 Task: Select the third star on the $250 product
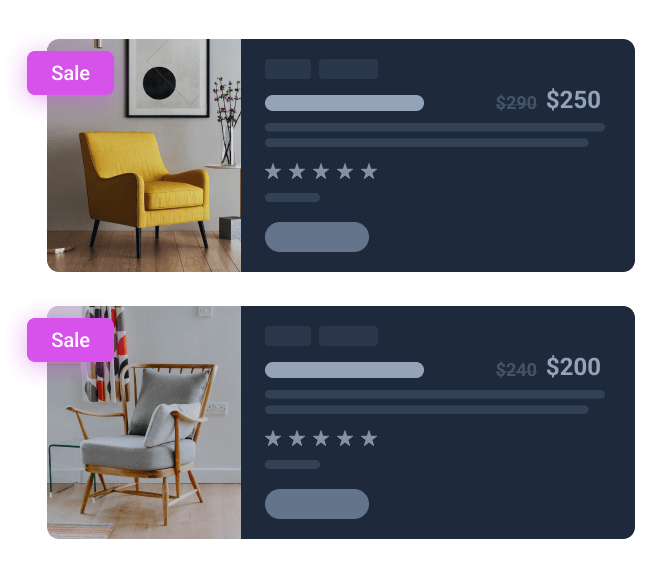321,171
